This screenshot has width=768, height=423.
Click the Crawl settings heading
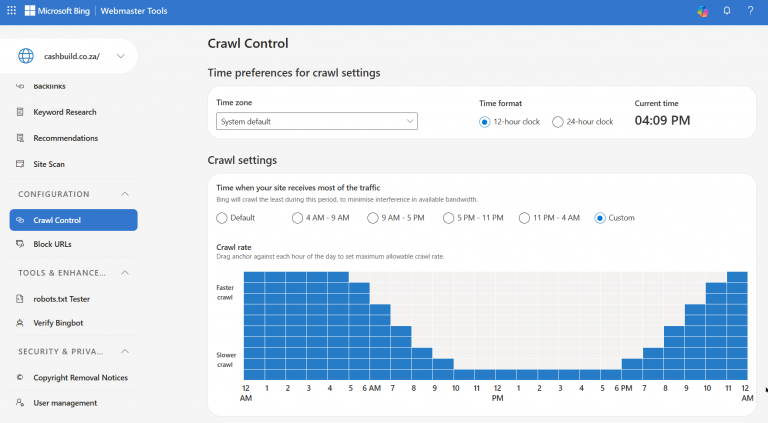pyautogui.click(x=242, y=160)
